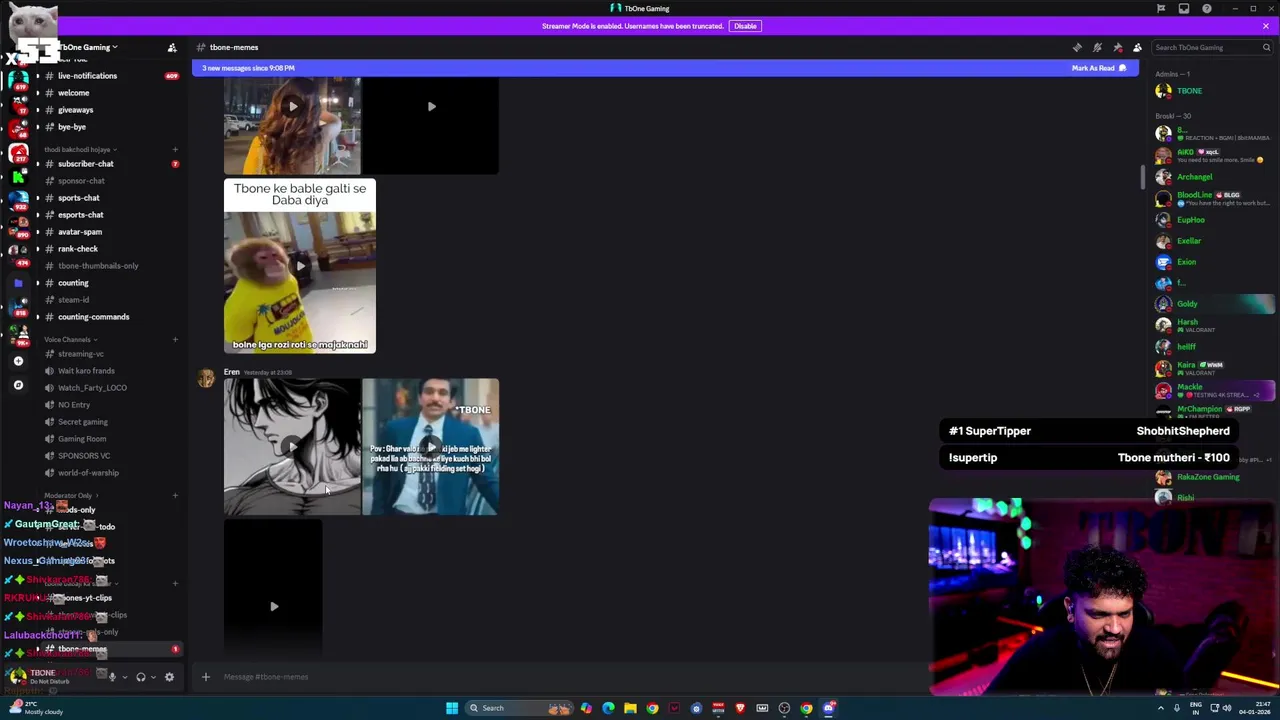
Task: Open the subscriber-chat channel
Action: 110,164
